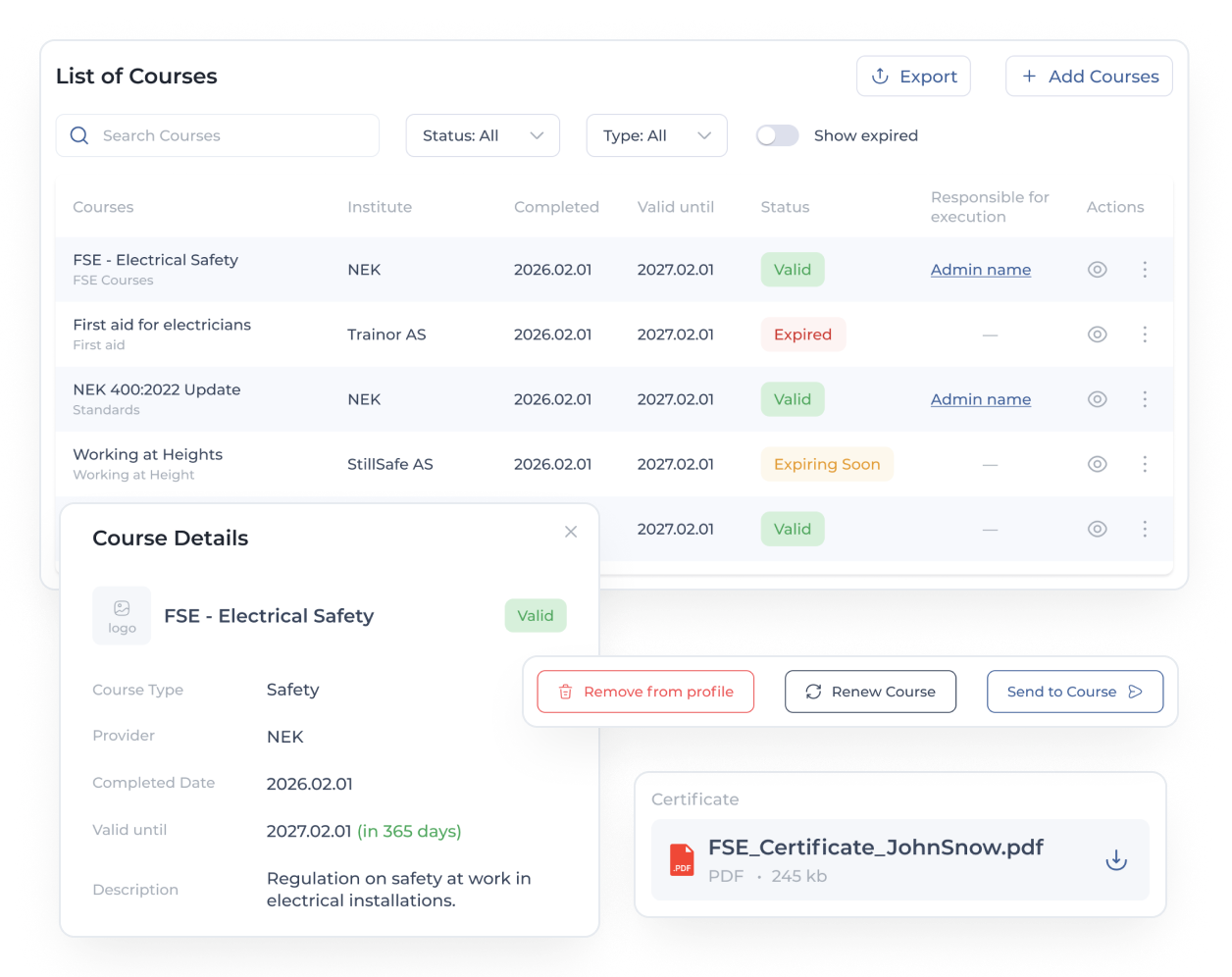The image size is (1232, 977).
Task: Click Send to Course button
Action: [1075, 692]
